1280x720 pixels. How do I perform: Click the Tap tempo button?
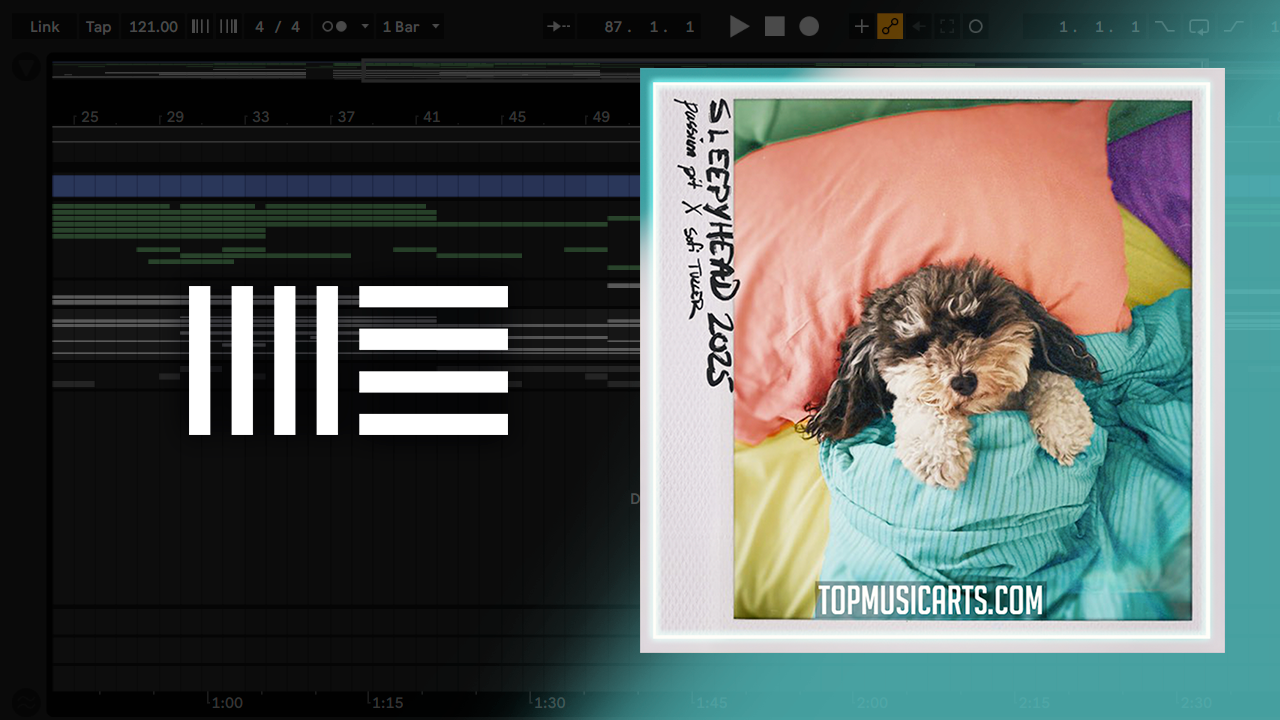(x=98, y=27)
